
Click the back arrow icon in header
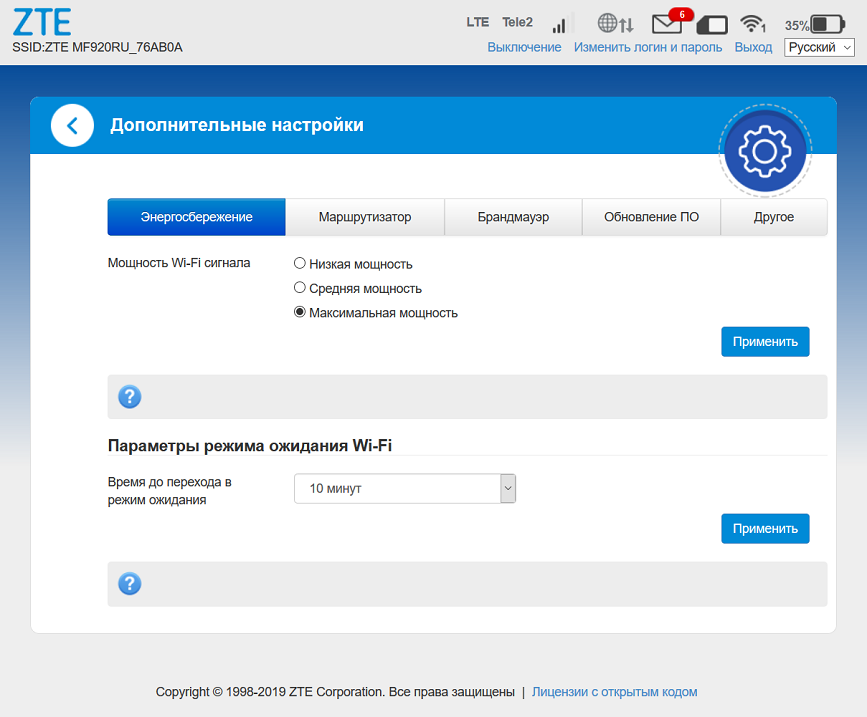(72, 126)
